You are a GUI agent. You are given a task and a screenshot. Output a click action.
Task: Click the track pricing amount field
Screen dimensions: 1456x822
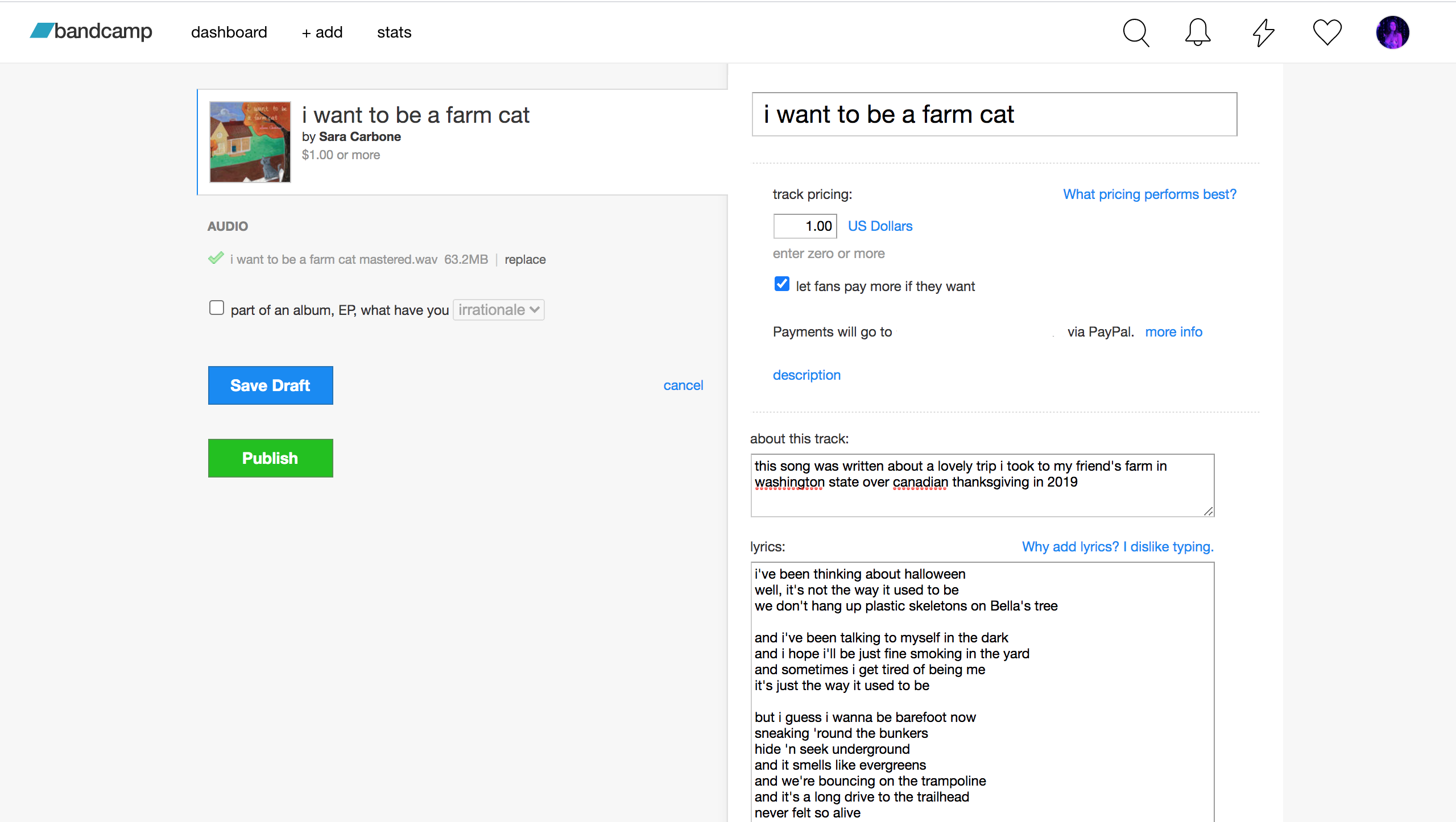(805, 226)
